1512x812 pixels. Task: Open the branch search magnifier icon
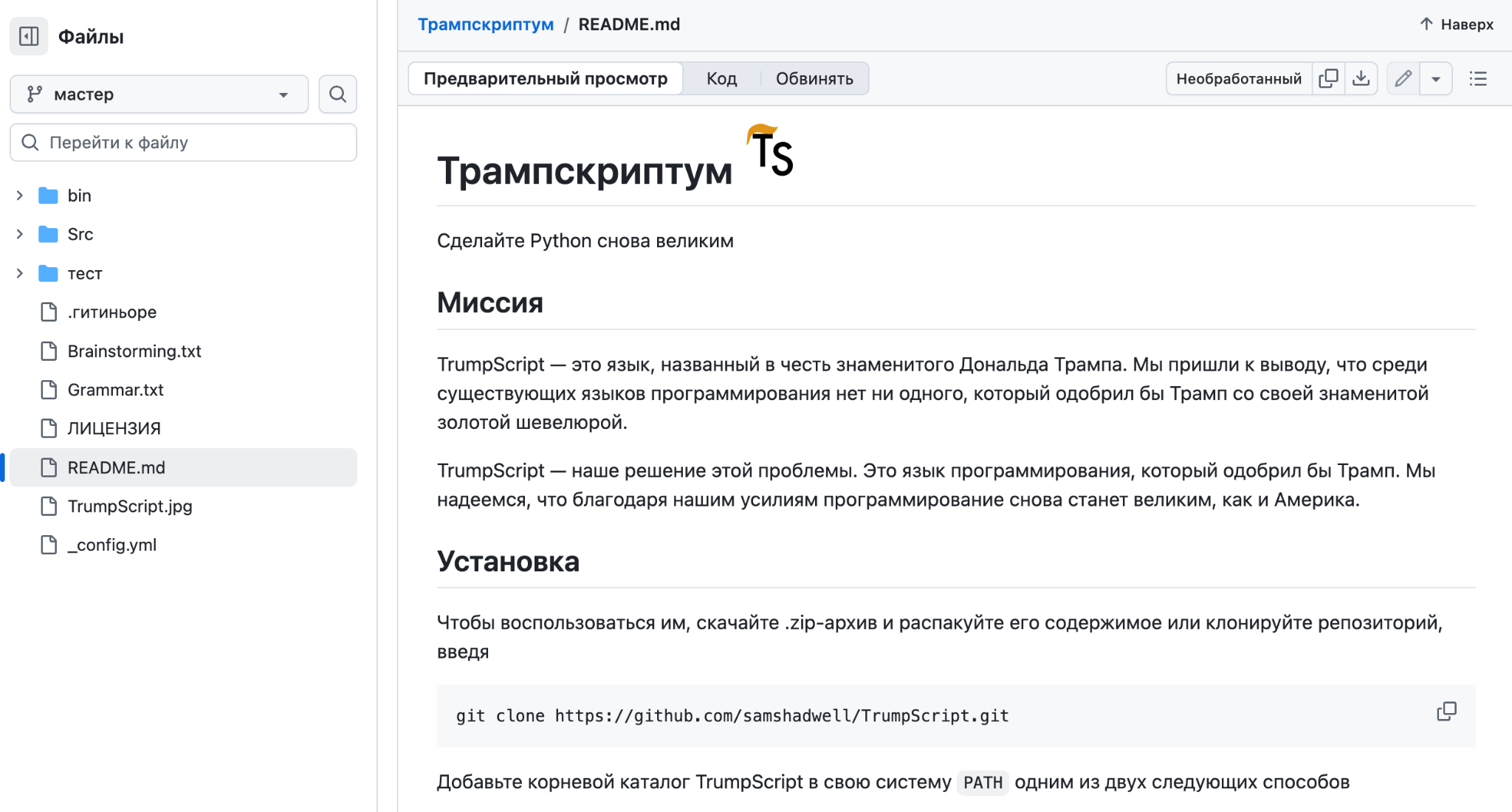pyautogui.click(x=337, y=94)
